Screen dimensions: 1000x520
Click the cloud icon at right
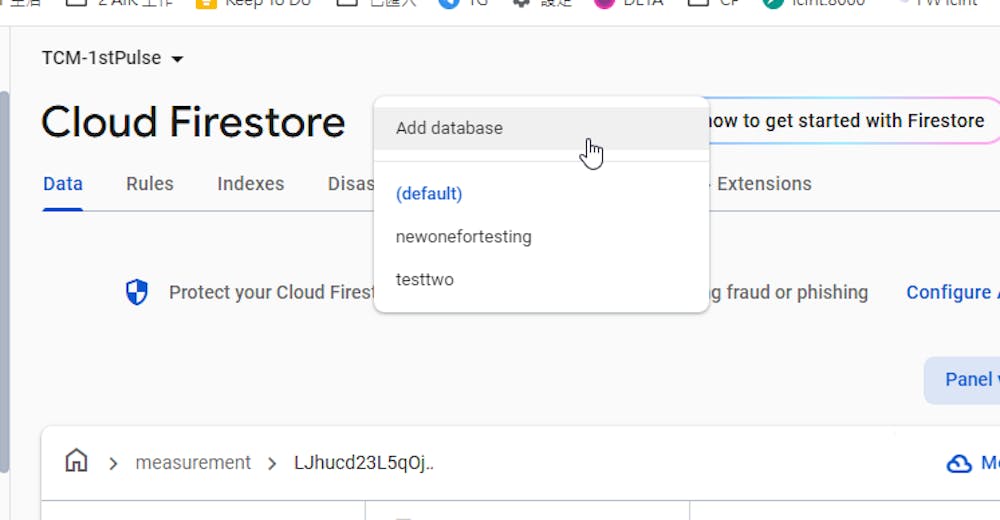959,463
